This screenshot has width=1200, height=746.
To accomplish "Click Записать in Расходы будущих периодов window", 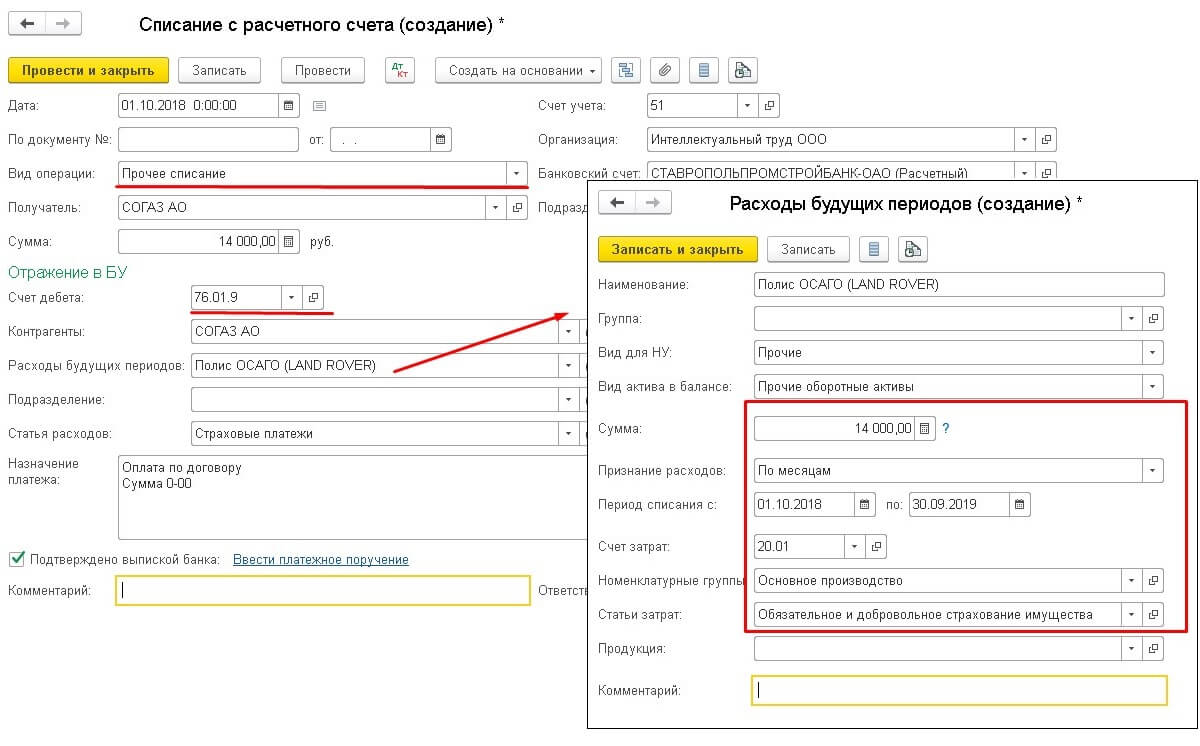I will tap(808, 249).
